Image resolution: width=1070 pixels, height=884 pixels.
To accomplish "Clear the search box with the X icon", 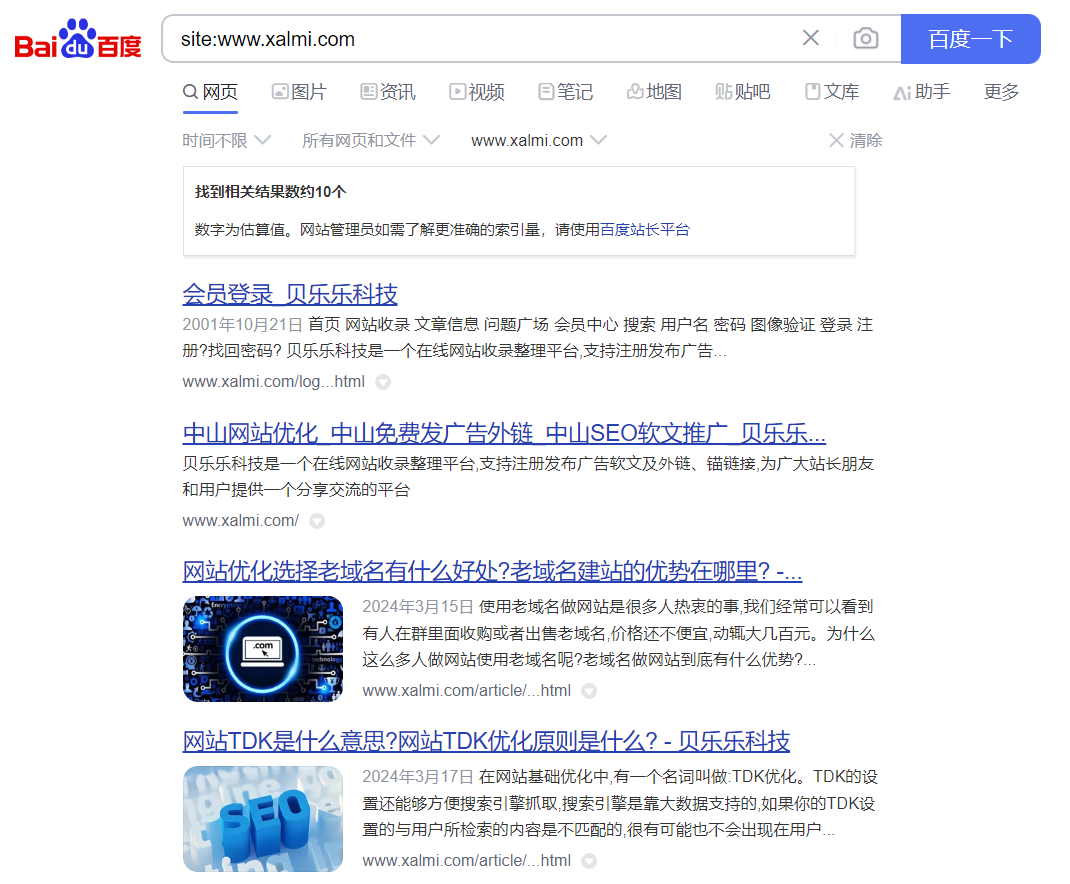I will [811, 38].
